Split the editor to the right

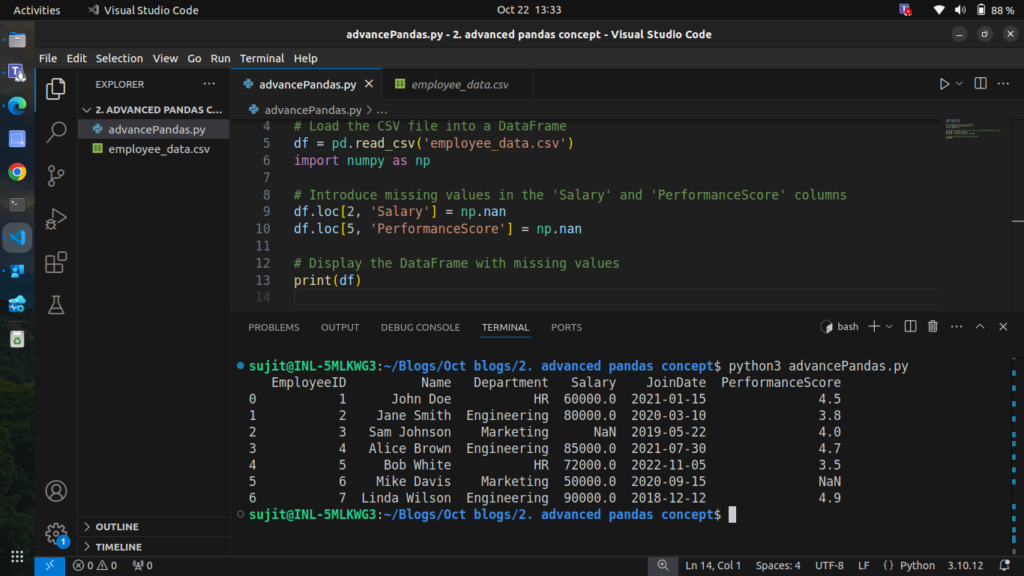point(980,84)
